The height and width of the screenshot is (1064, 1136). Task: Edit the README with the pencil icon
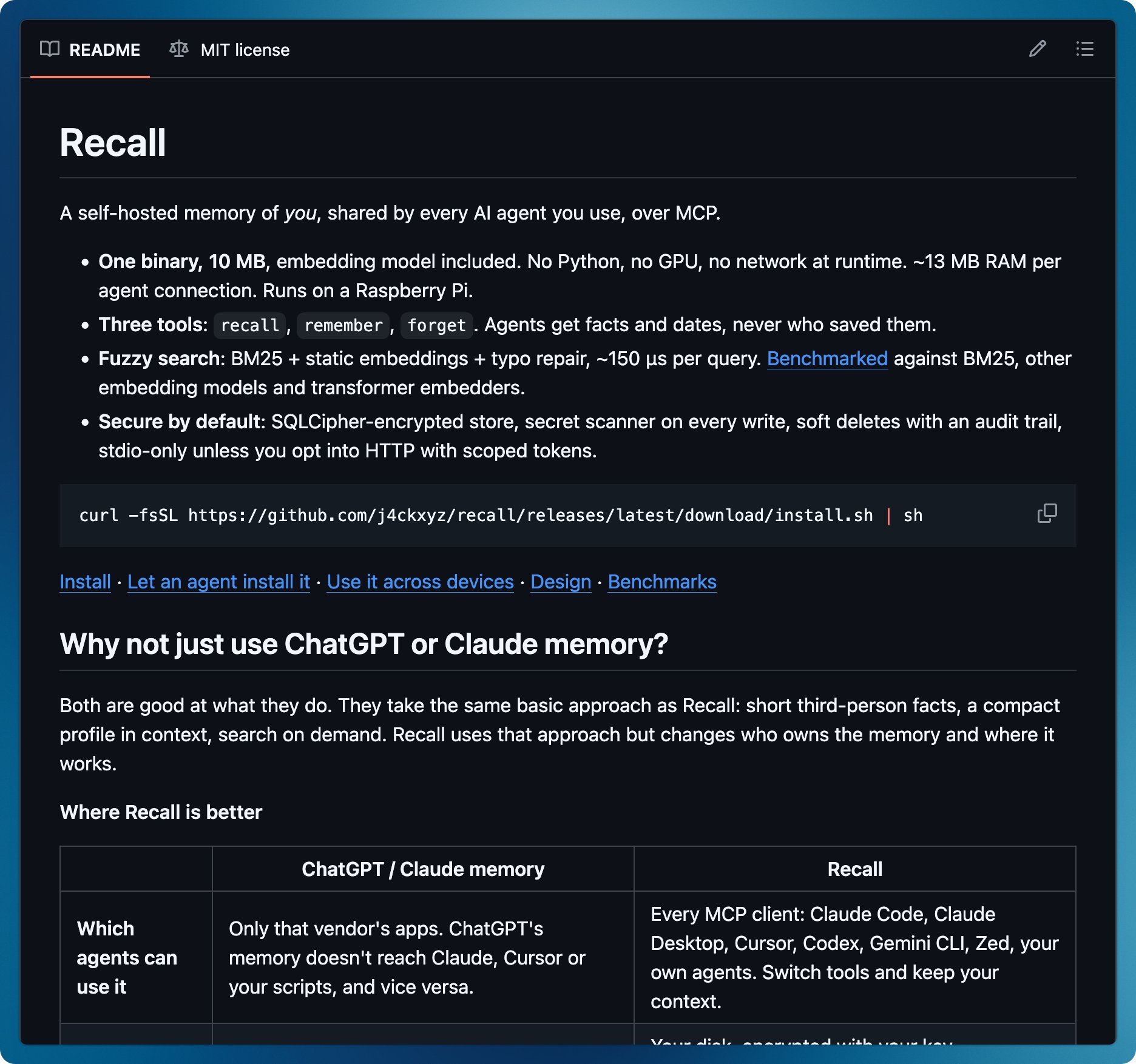point(1038,49)
